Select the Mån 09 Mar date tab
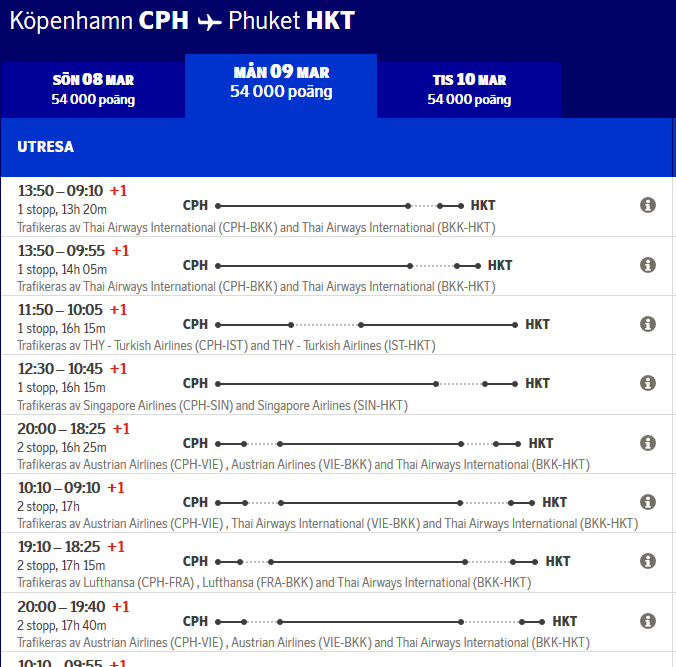 coord(281,82)
